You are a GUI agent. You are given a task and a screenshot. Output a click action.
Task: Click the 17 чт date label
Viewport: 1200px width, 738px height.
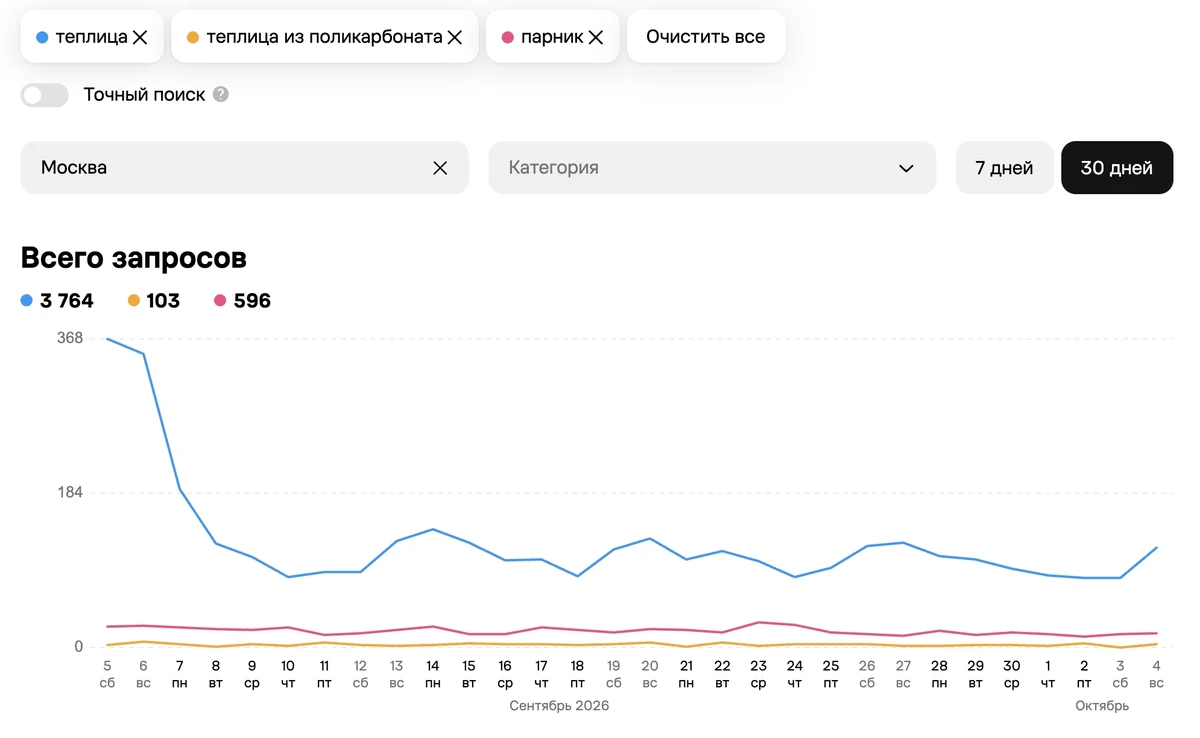pyautogui.click(x=541, y=674)
